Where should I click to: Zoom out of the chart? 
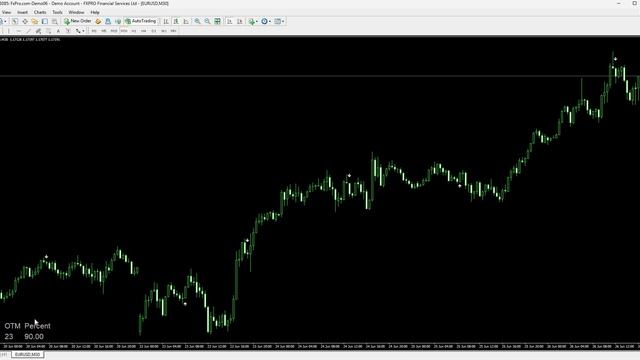click(x=207, y=21)
